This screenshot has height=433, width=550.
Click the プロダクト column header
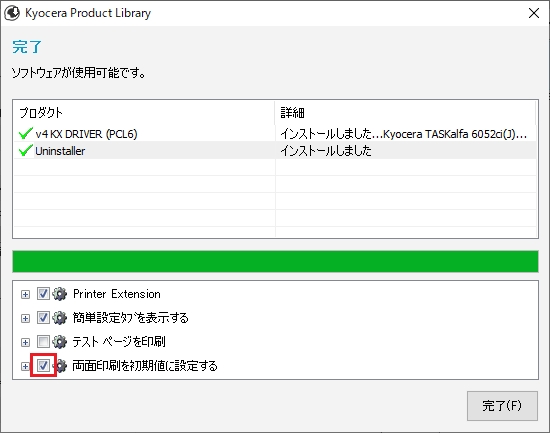point(144,113)
